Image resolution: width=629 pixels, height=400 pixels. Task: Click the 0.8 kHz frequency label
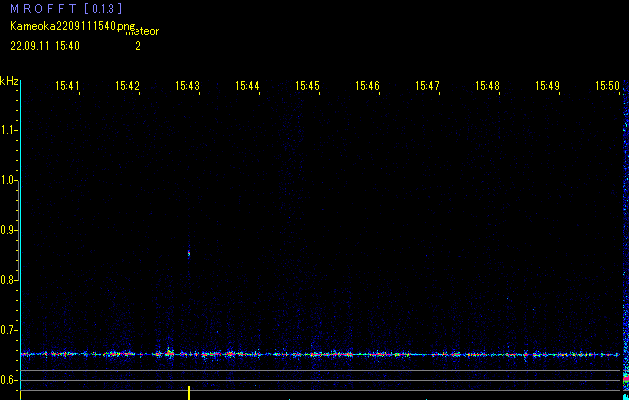pyautogui.click(x=8, y=280)
